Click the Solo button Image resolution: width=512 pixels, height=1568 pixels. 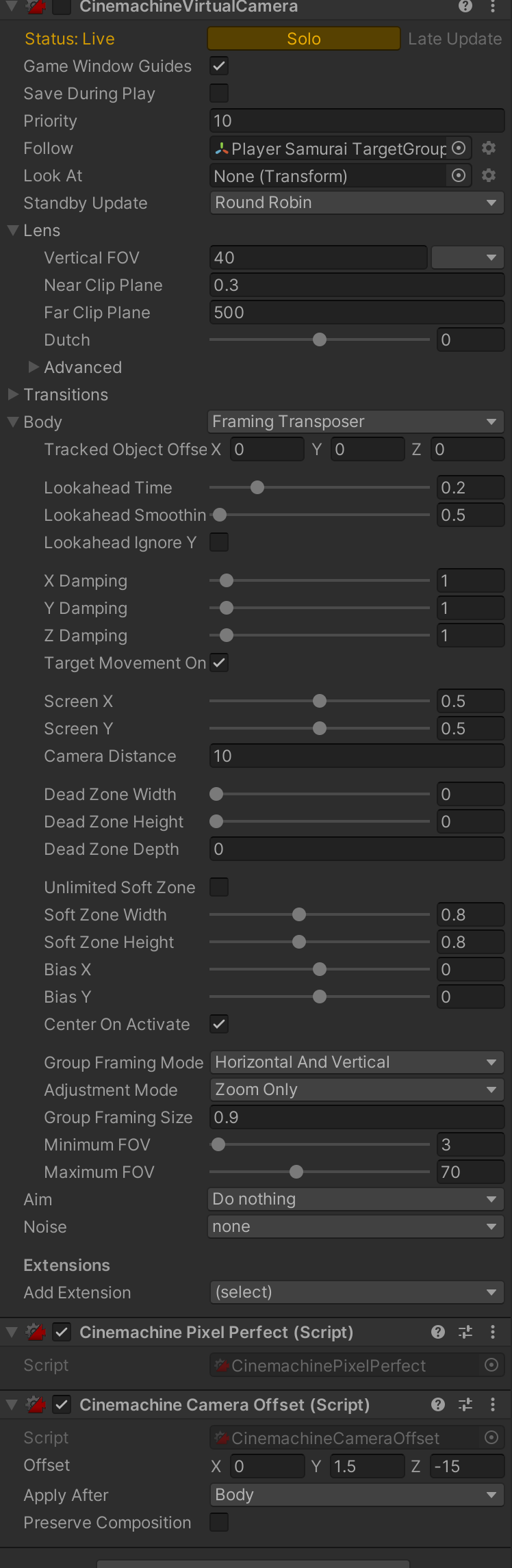304,38
